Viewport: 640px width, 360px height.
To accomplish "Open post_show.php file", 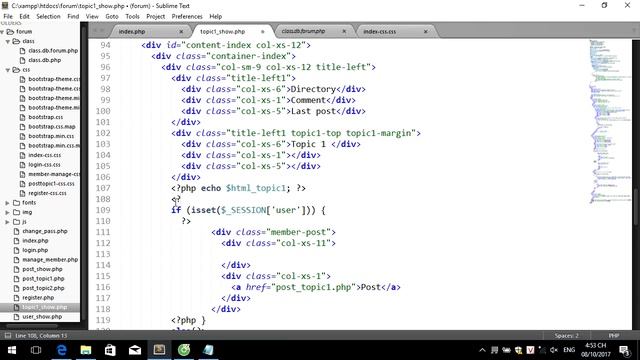I will (x=42, y=269).
